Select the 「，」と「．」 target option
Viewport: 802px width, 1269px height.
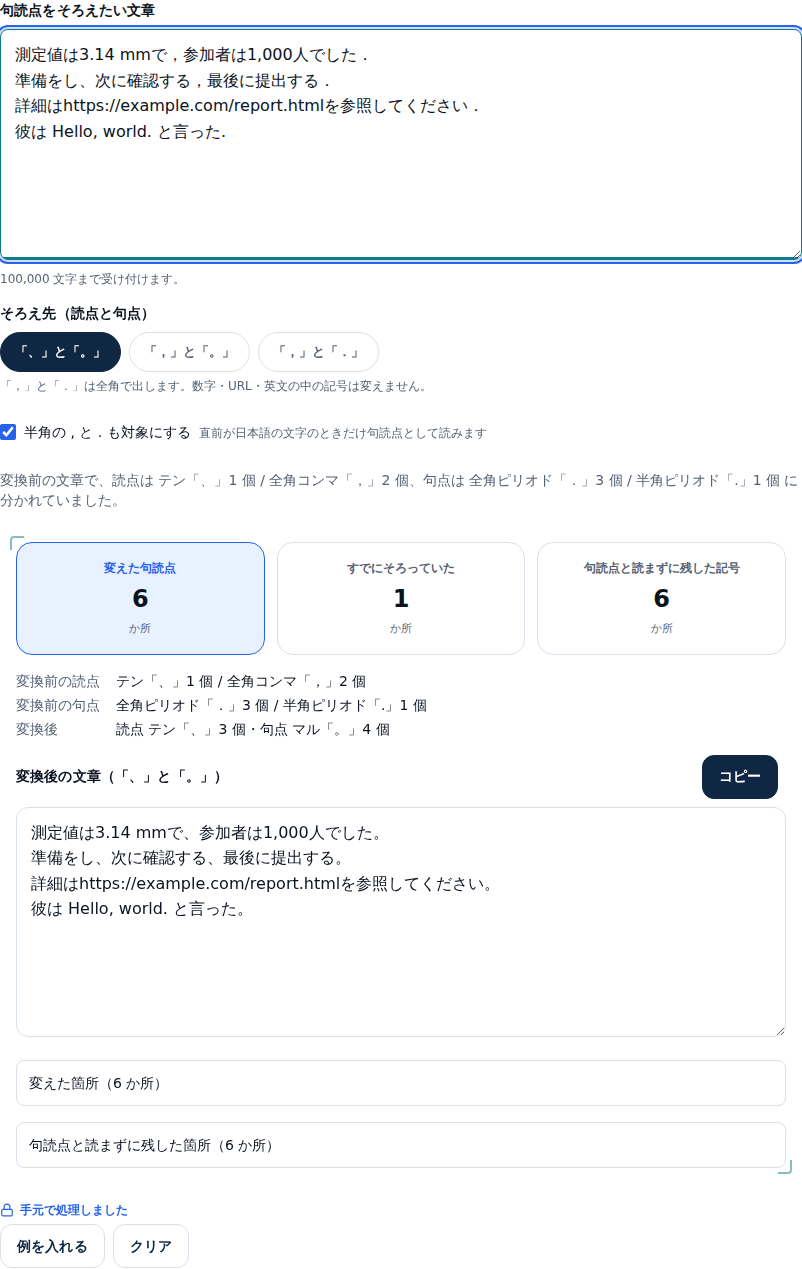coord(318,352)
